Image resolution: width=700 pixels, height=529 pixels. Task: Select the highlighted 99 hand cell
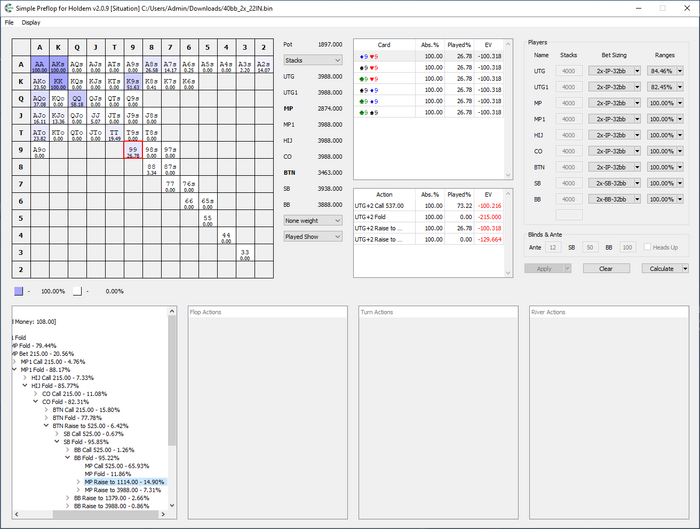[133, 150]
